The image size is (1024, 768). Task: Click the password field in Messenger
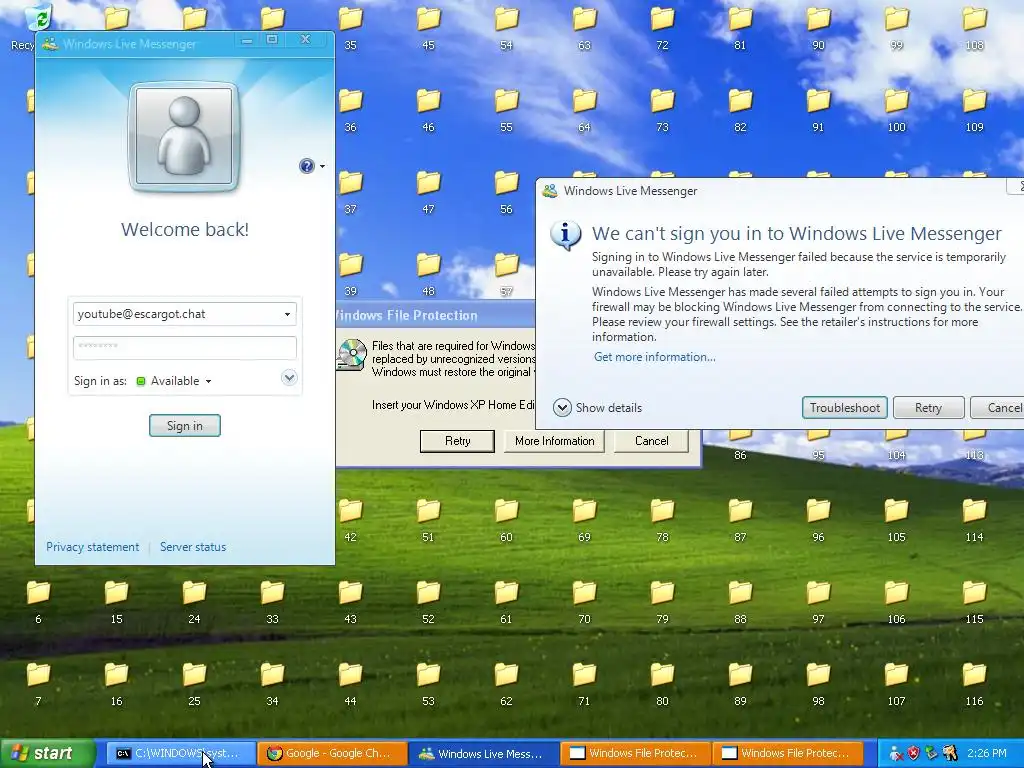tap(185, 347)
